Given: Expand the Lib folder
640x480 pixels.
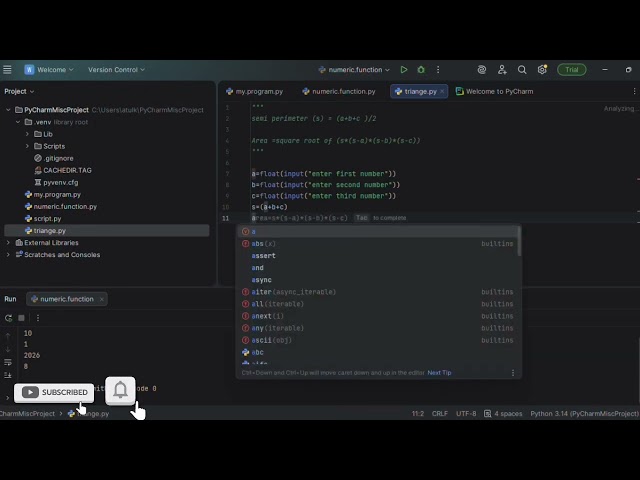Looking at the screenshot, I should (27, 134).
